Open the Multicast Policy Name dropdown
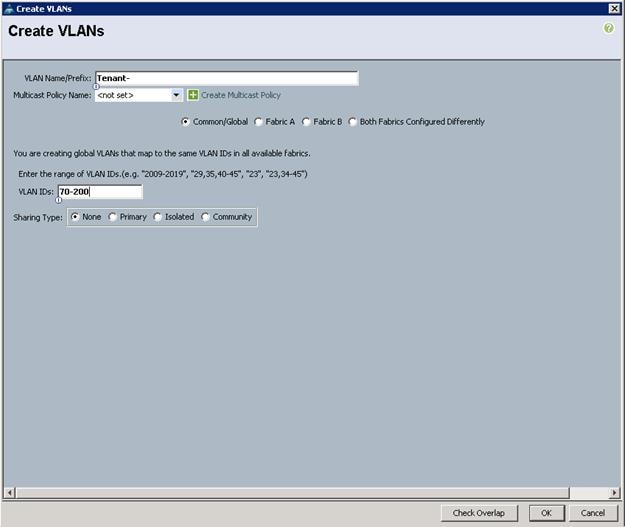625x527 pixels. [x=176, y=95]
